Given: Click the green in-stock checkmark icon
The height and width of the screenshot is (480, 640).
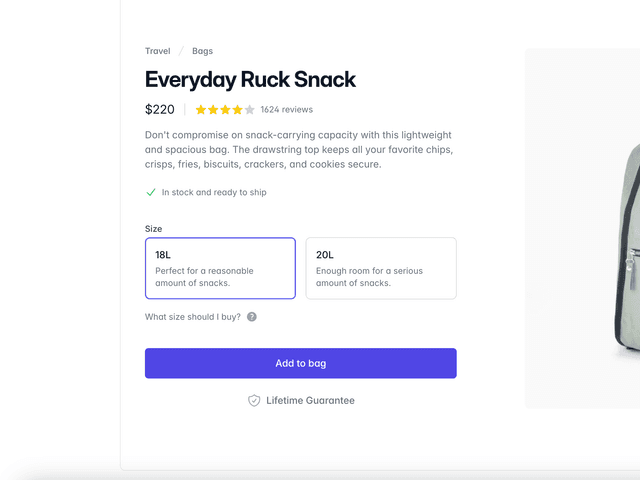Looking at the screenshot, I should (x=151, y=192).
